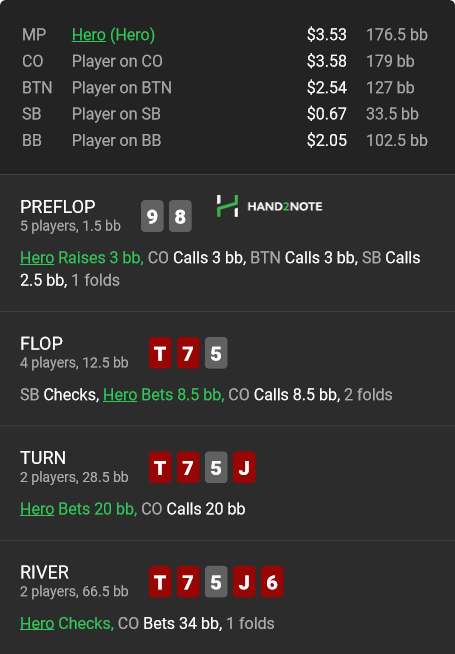
Task: Select the Player on SB row
Action: [x=225, y=114]
